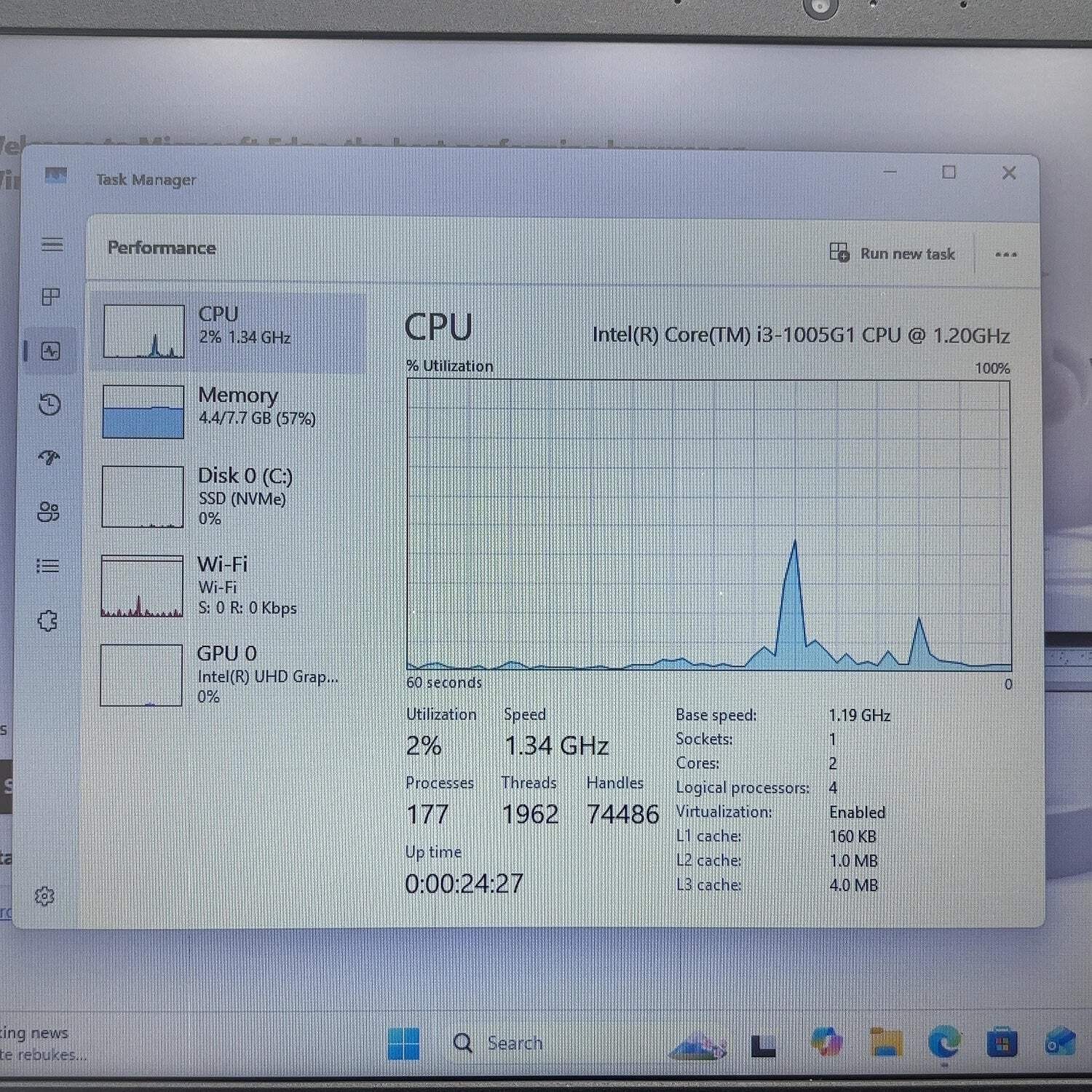Open Task Manager settings gear
Image resolution: width=1092 pixels, height=1092 pixels.
[44, 896]
